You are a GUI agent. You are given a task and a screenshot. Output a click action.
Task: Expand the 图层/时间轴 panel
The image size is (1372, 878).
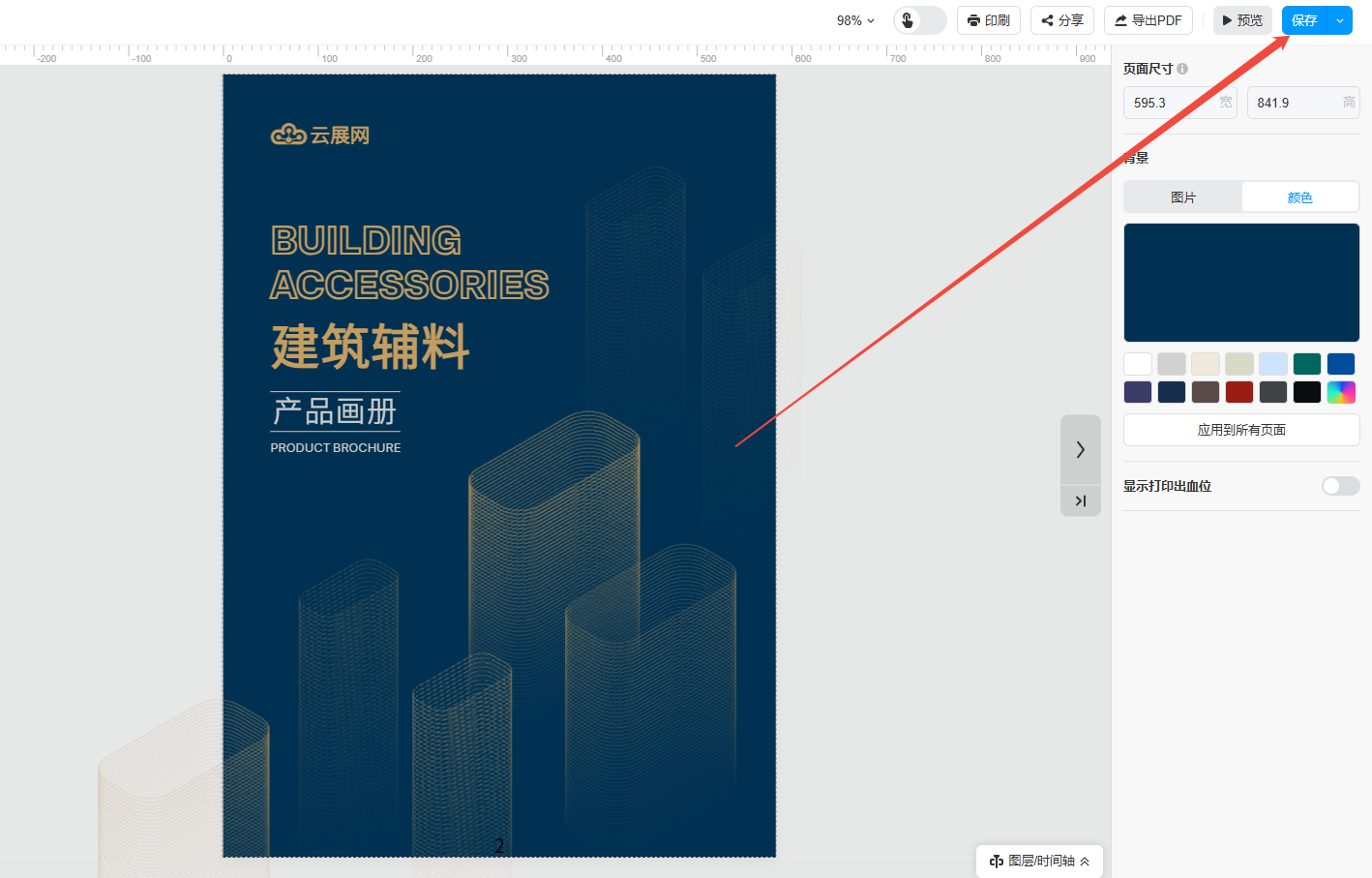pos(1039,861)
